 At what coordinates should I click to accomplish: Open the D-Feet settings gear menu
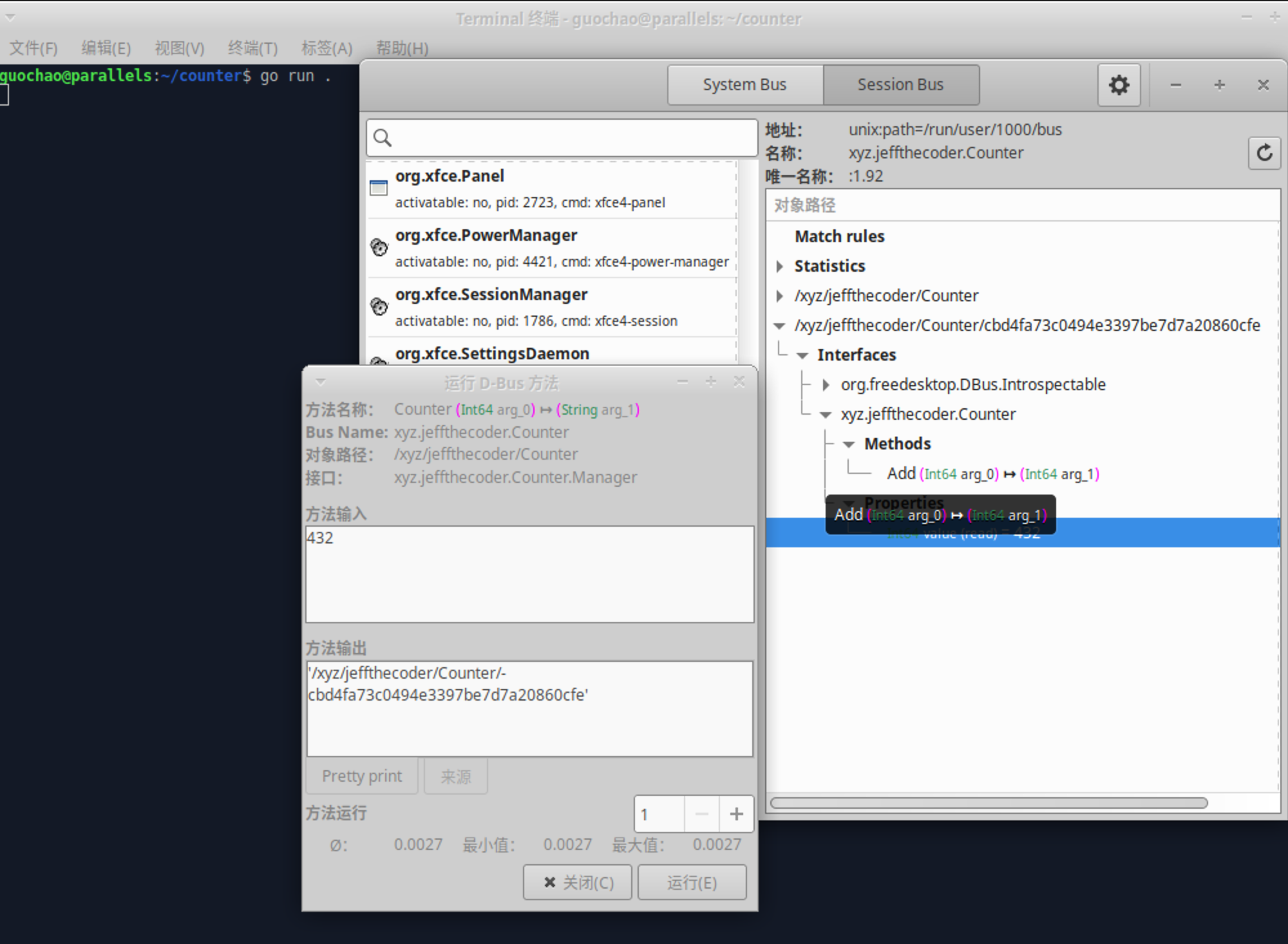coord(1119,85)
